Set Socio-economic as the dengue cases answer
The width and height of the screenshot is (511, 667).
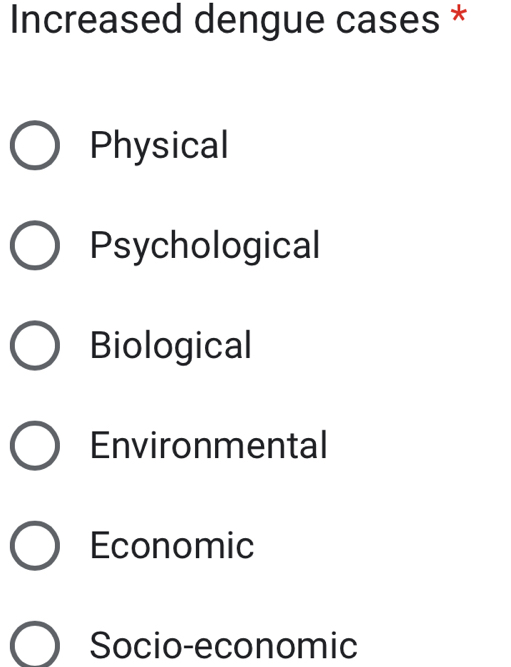(35, 646)
